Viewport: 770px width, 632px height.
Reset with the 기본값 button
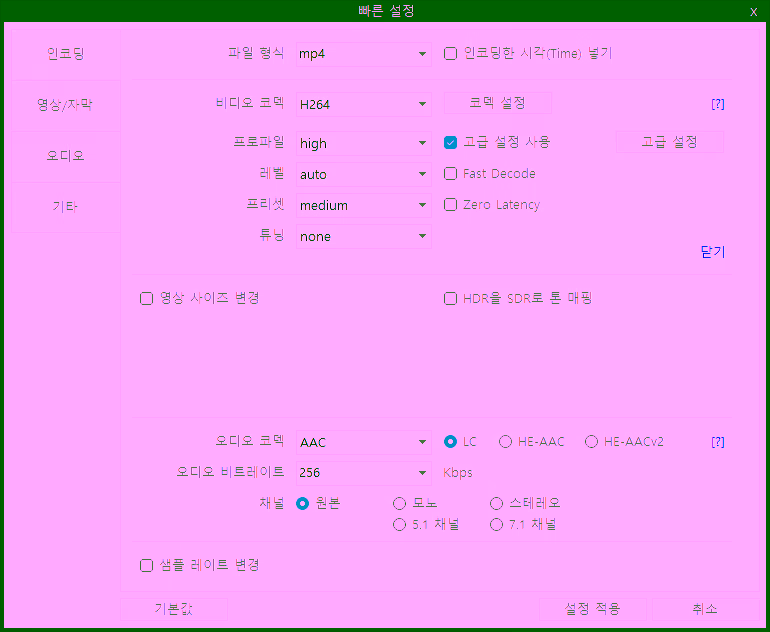coord(174,609)
